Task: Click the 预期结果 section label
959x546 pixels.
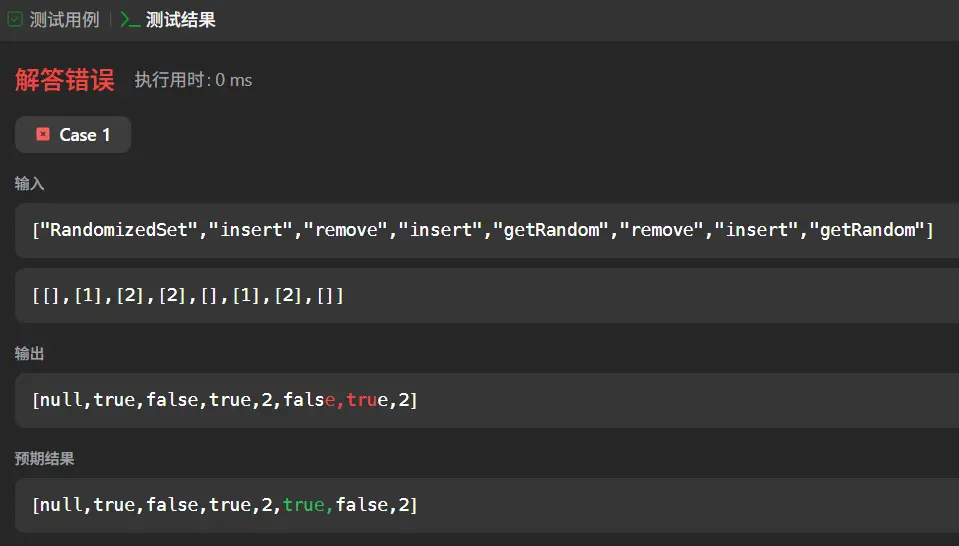Action: point(44,459)
